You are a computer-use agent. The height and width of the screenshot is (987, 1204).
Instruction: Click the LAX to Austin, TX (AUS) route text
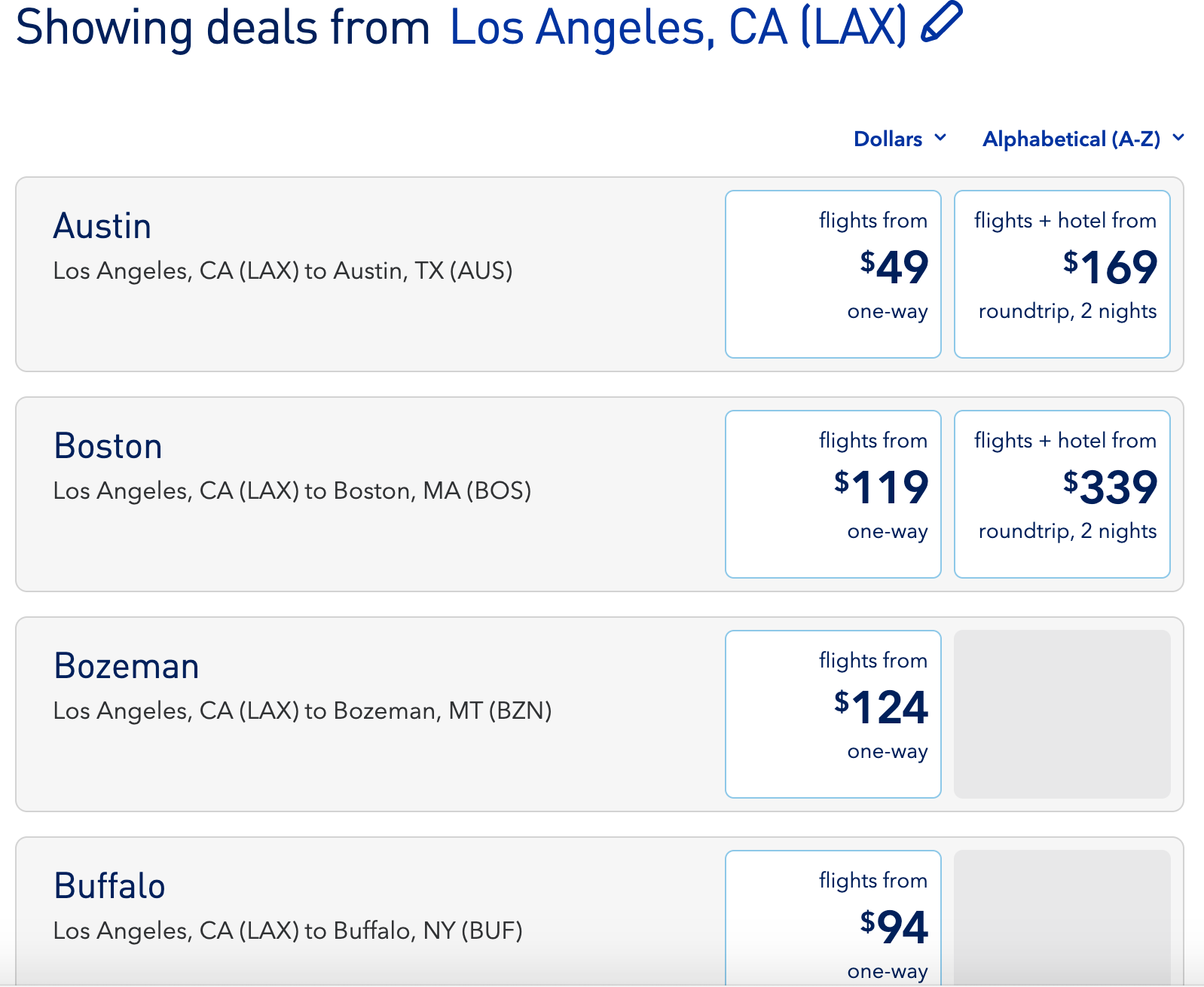coord(283,270)
